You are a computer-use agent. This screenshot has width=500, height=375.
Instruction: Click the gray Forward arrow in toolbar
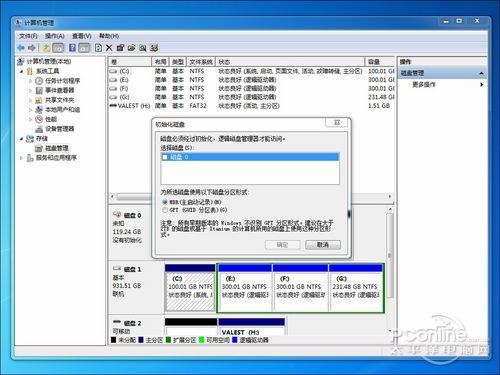pos(32,48)
